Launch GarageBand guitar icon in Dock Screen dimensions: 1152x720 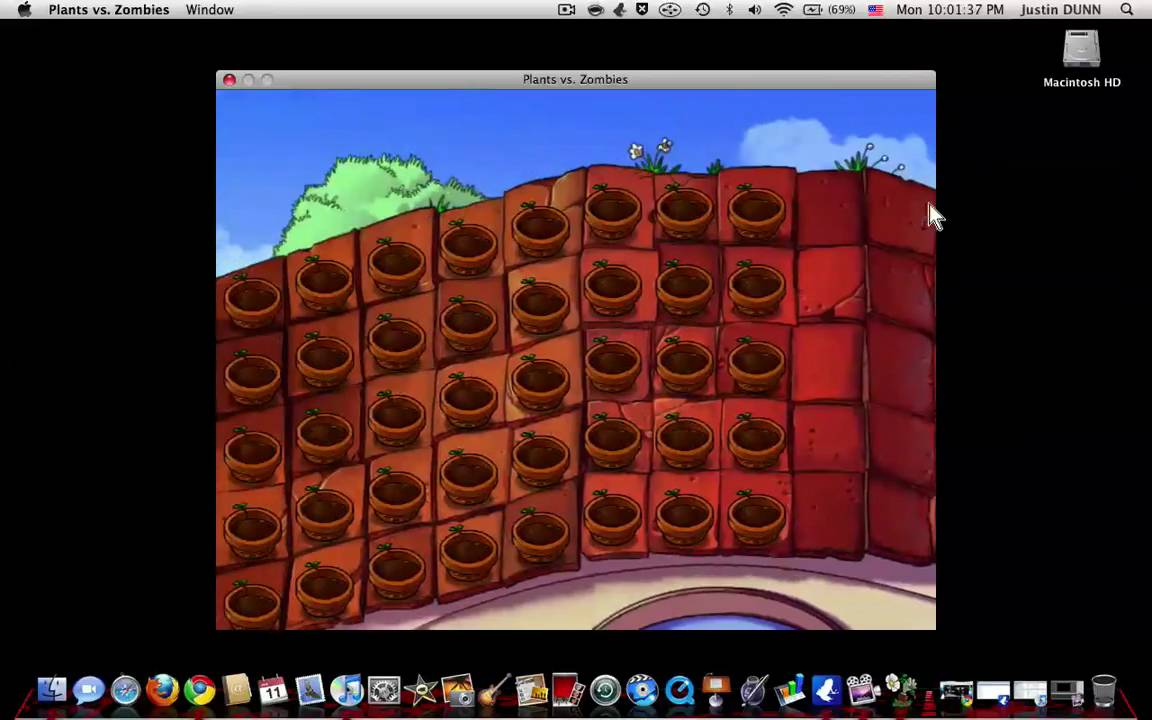pos(494,691)
